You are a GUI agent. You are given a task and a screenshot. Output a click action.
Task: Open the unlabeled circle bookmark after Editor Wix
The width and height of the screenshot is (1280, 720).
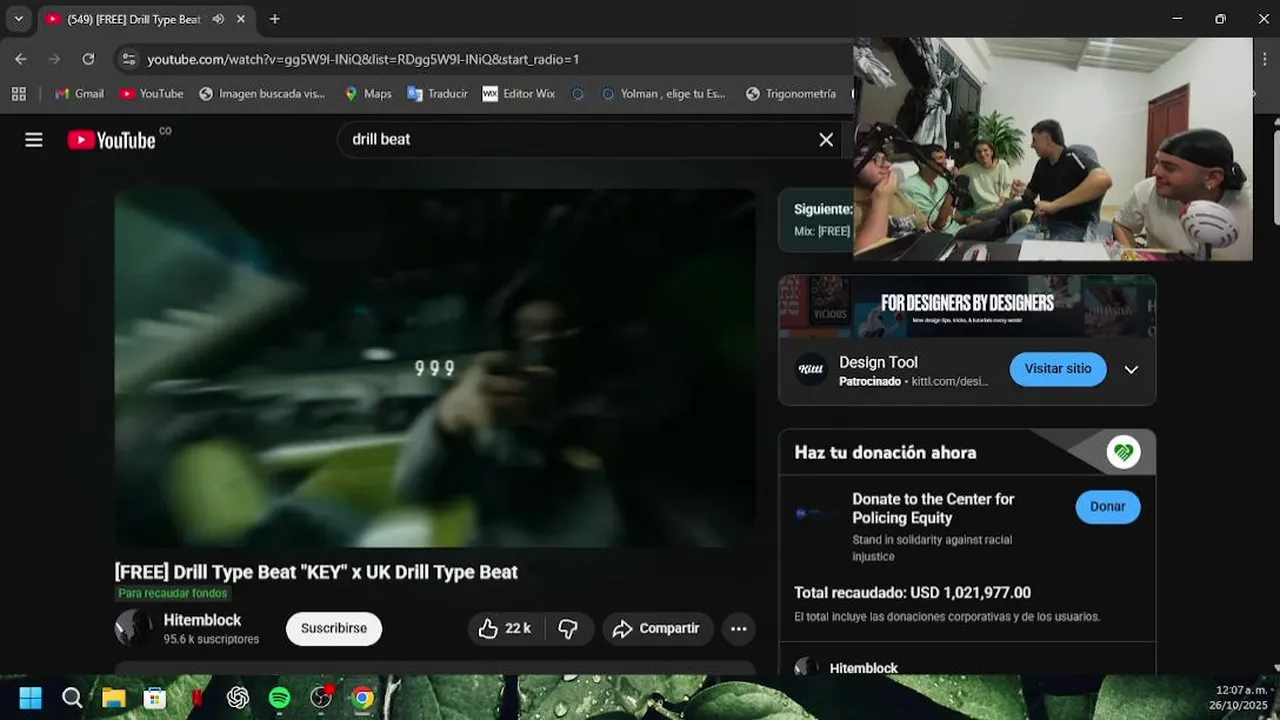[x=578, y=93]
